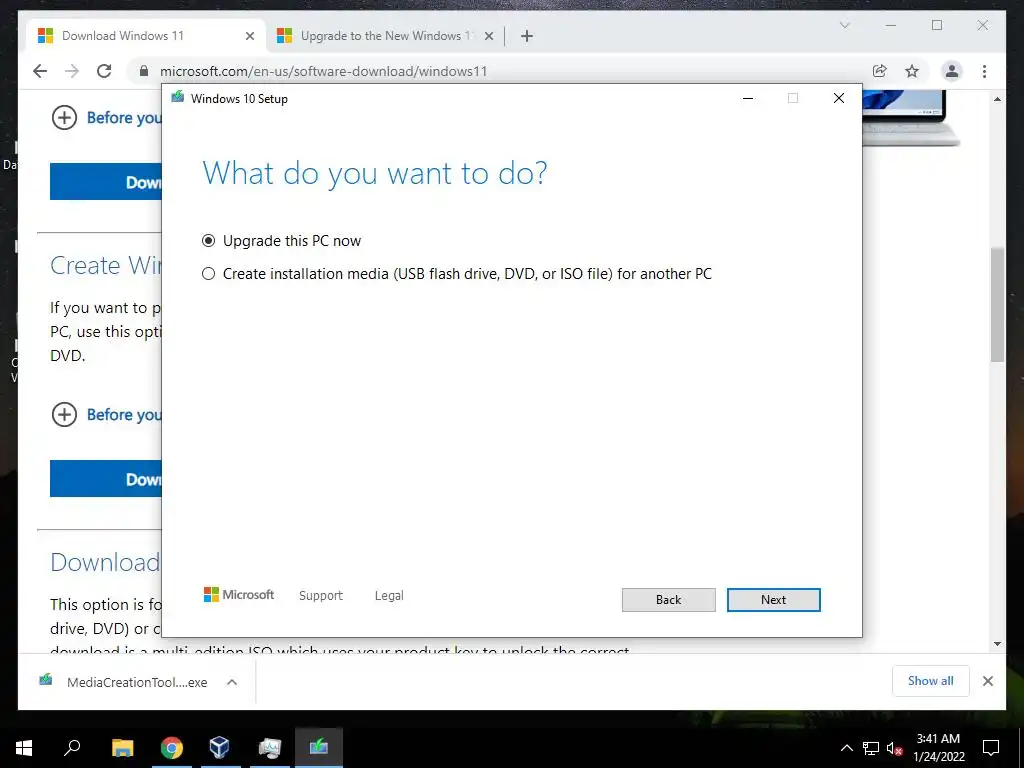The width and height of the screenshot is (1024, 768).
Task: Click the Chrome icon in the taskbar
Action: point(172,748)
